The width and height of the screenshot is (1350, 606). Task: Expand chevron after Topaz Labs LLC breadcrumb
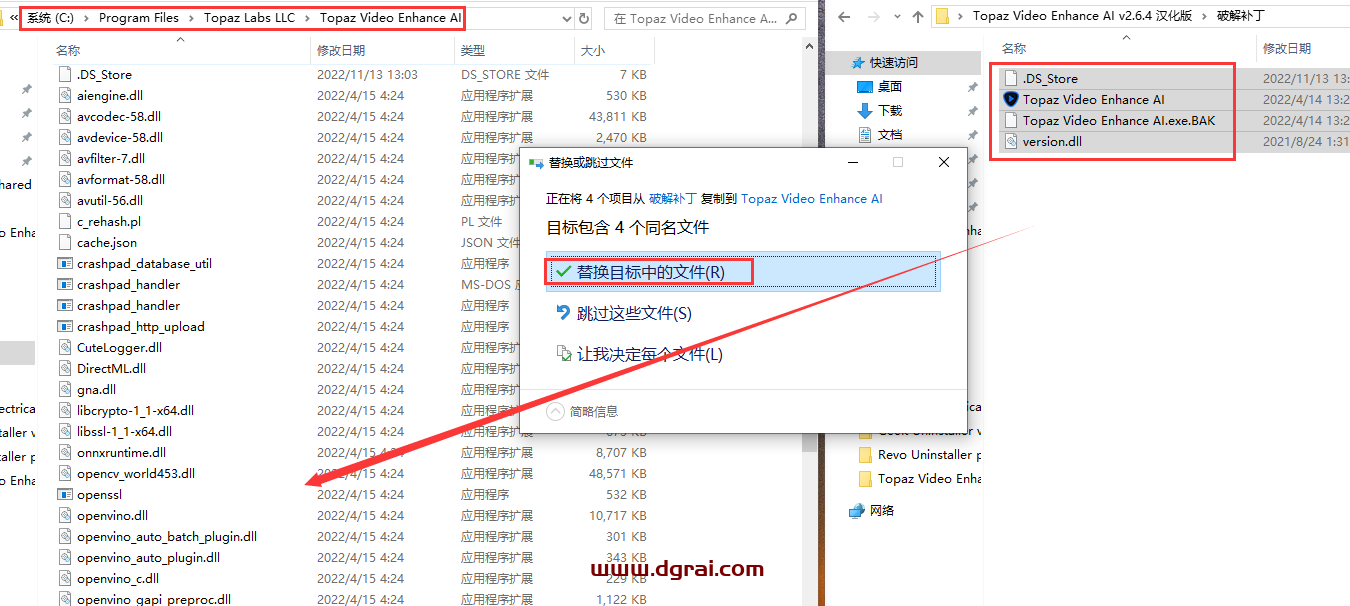point(308,18)
